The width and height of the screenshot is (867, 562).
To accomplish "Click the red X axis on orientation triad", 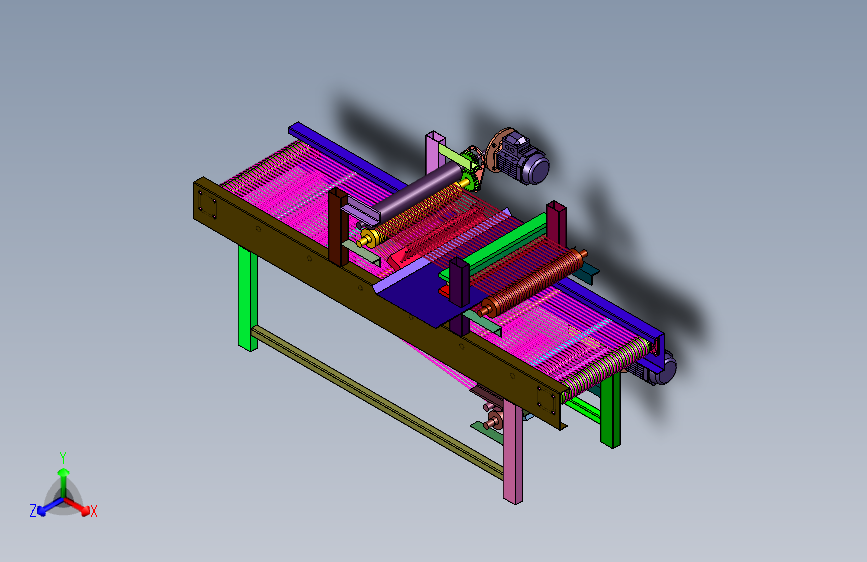I will 79,506.
